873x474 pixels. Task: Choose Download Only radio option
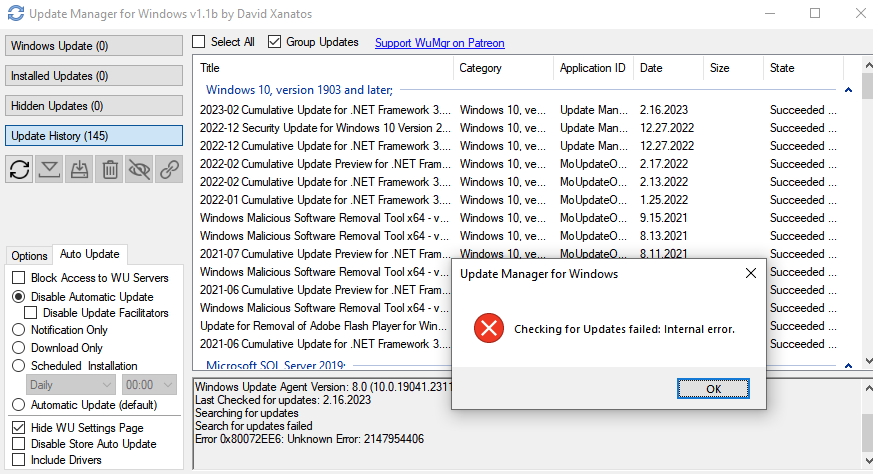pyautogui.click(x=18, y=348)
